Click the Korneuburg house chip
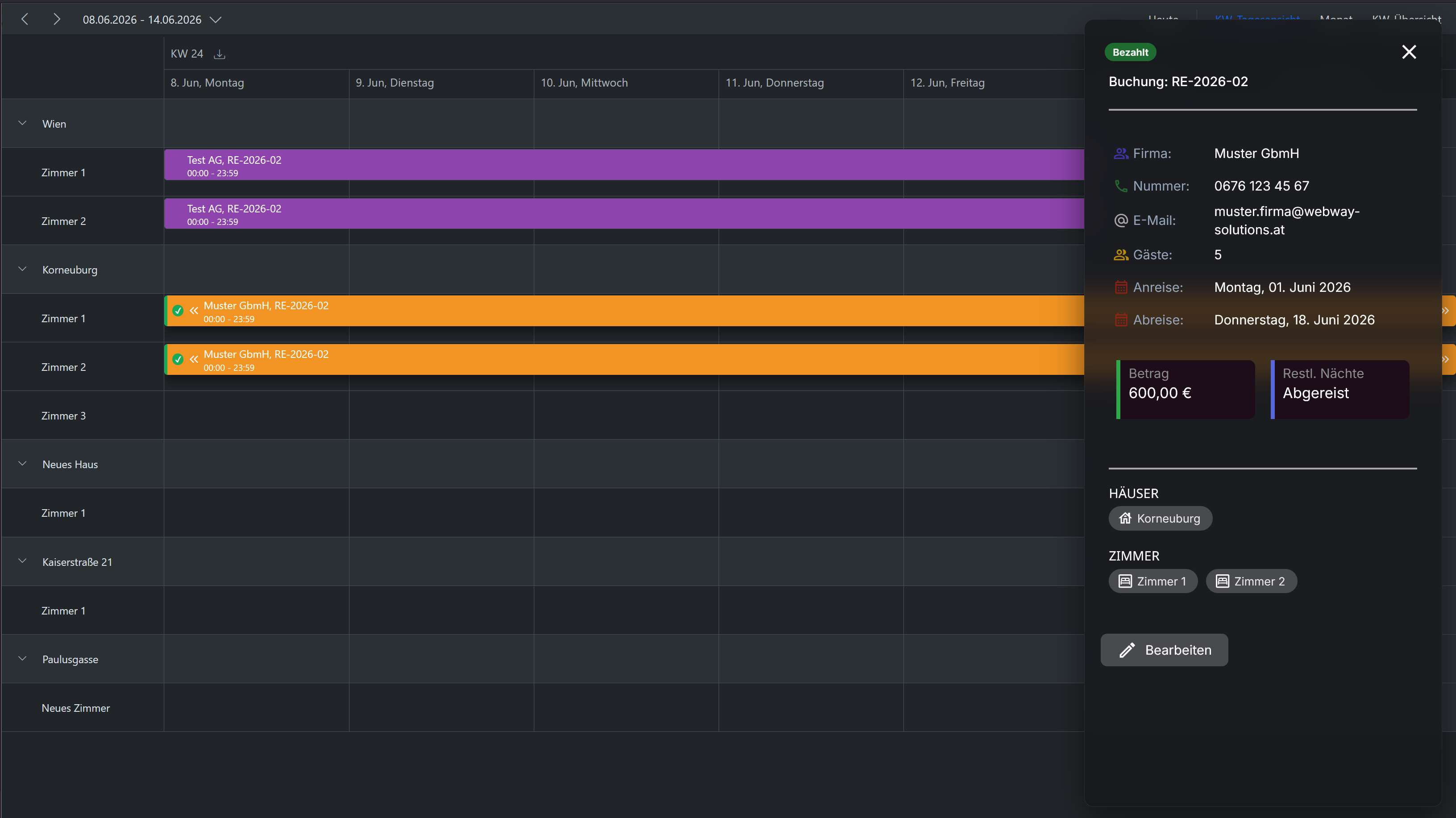 (x=1161, y=518)
